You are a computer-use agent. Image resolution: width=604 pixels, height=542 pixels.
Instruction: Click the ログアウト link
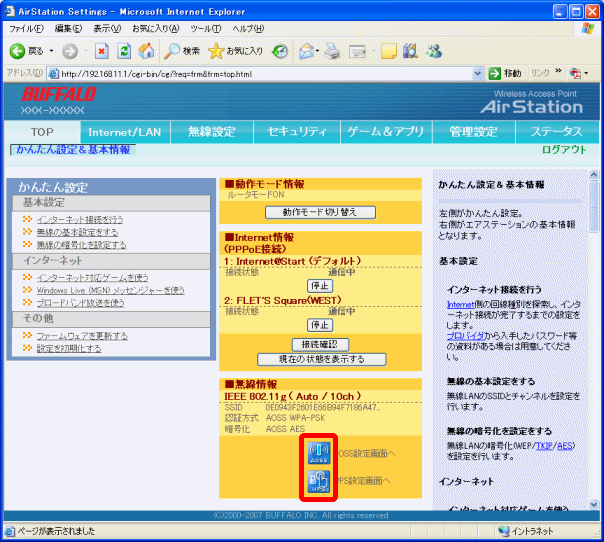563,149
